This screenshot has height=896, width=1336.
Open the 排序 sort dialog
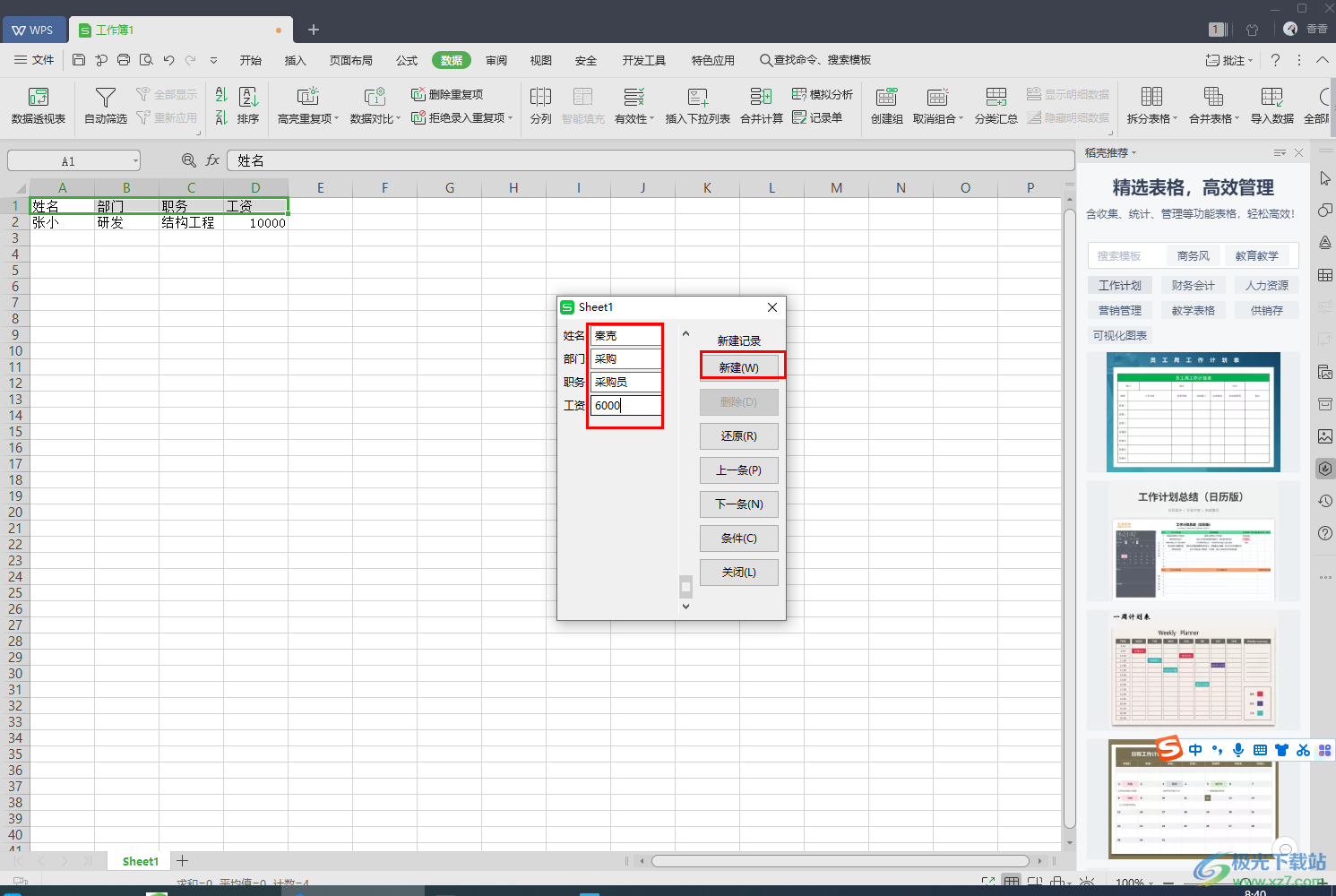click(x=248, y=106)
